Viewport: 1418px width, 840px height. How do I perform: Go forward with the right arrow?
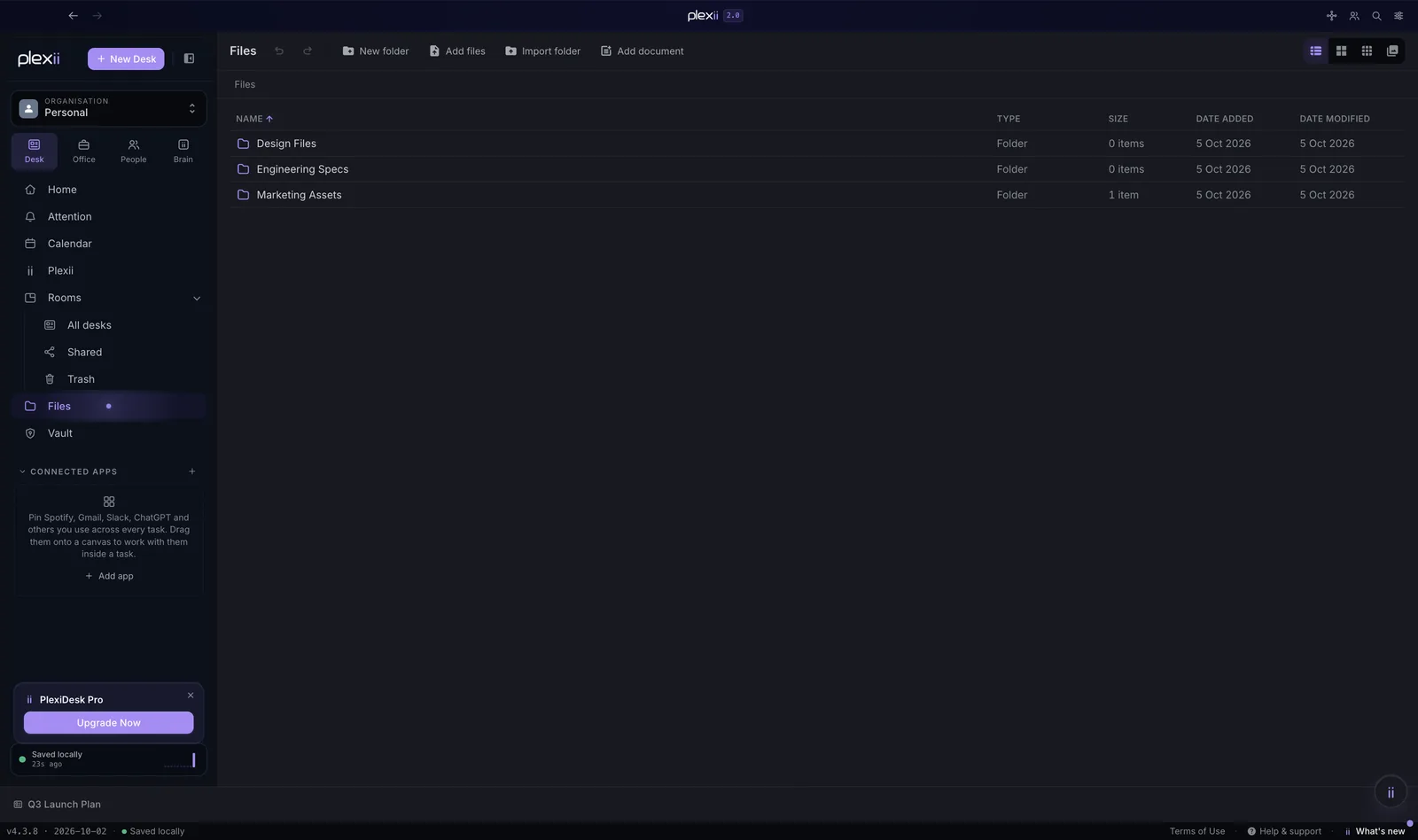pyautogui.click(x=97, y=15)
